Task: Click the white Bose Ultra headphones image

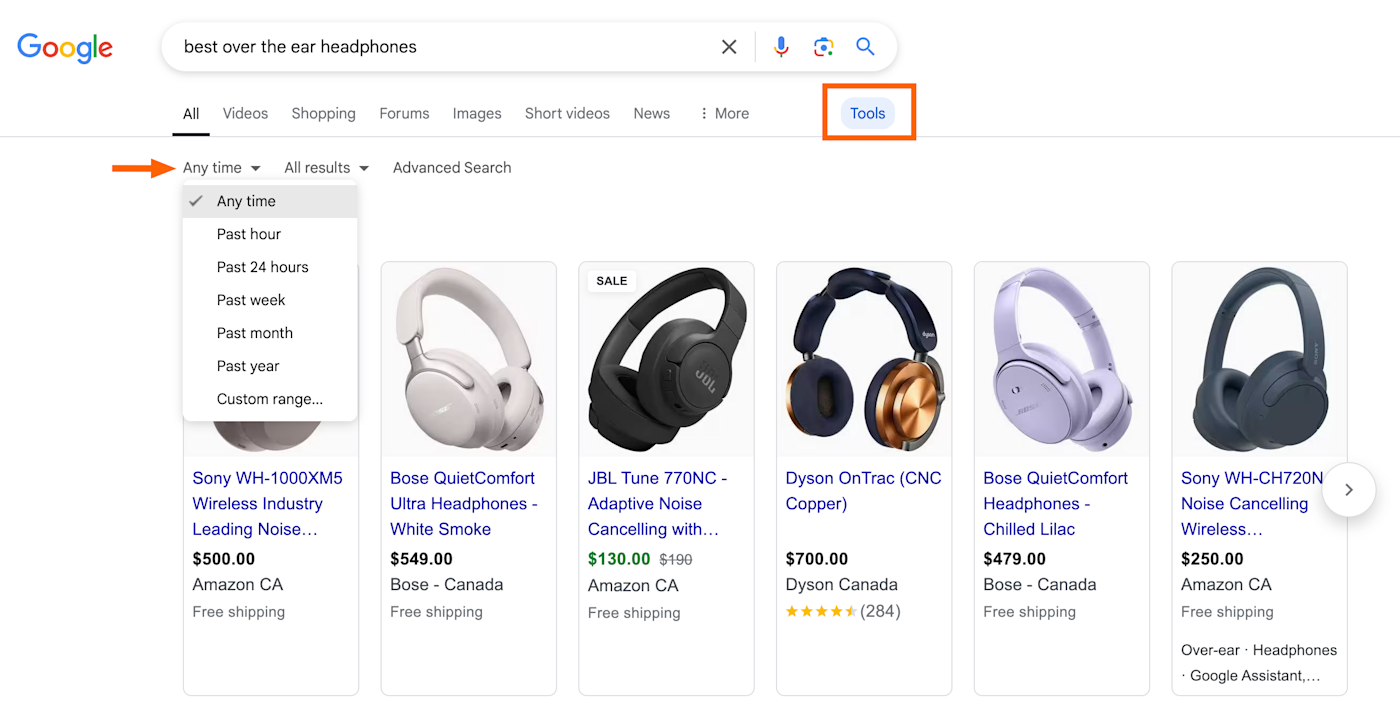Action: point(468,359)
